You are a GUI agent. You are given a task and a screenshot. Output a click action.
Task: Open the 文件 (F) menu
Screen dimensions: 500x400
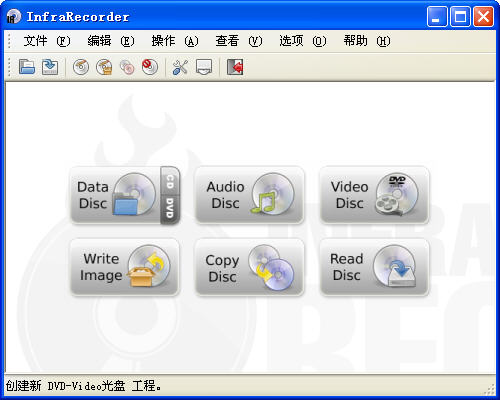47,41
